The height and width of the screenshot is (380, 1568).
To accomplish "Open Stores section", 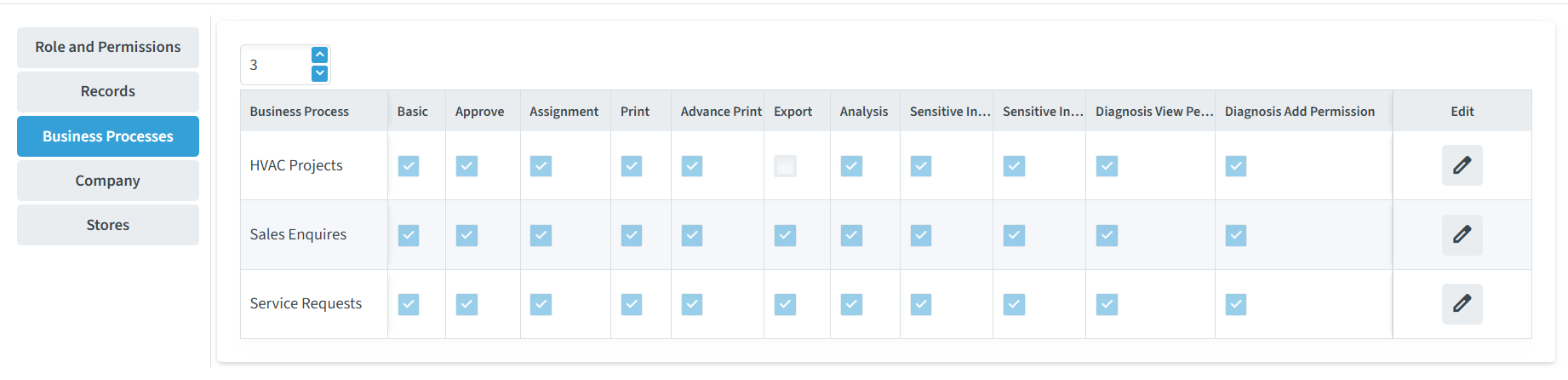I will pyautogui.click(x=108, y=225).
